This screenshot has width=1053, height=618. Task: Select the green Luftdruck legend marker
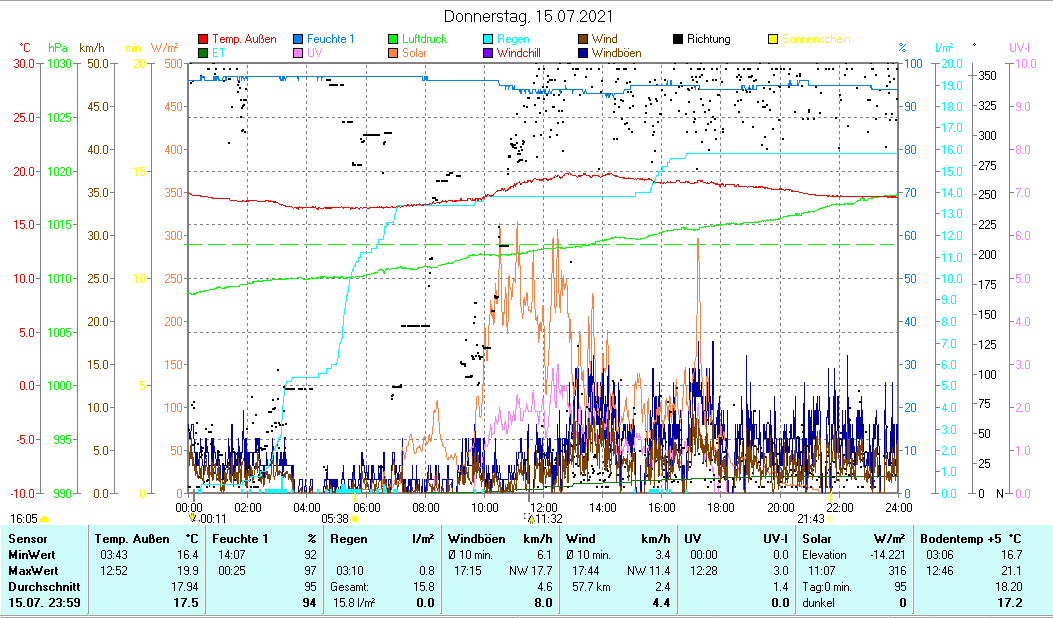[x=394, y=39]
